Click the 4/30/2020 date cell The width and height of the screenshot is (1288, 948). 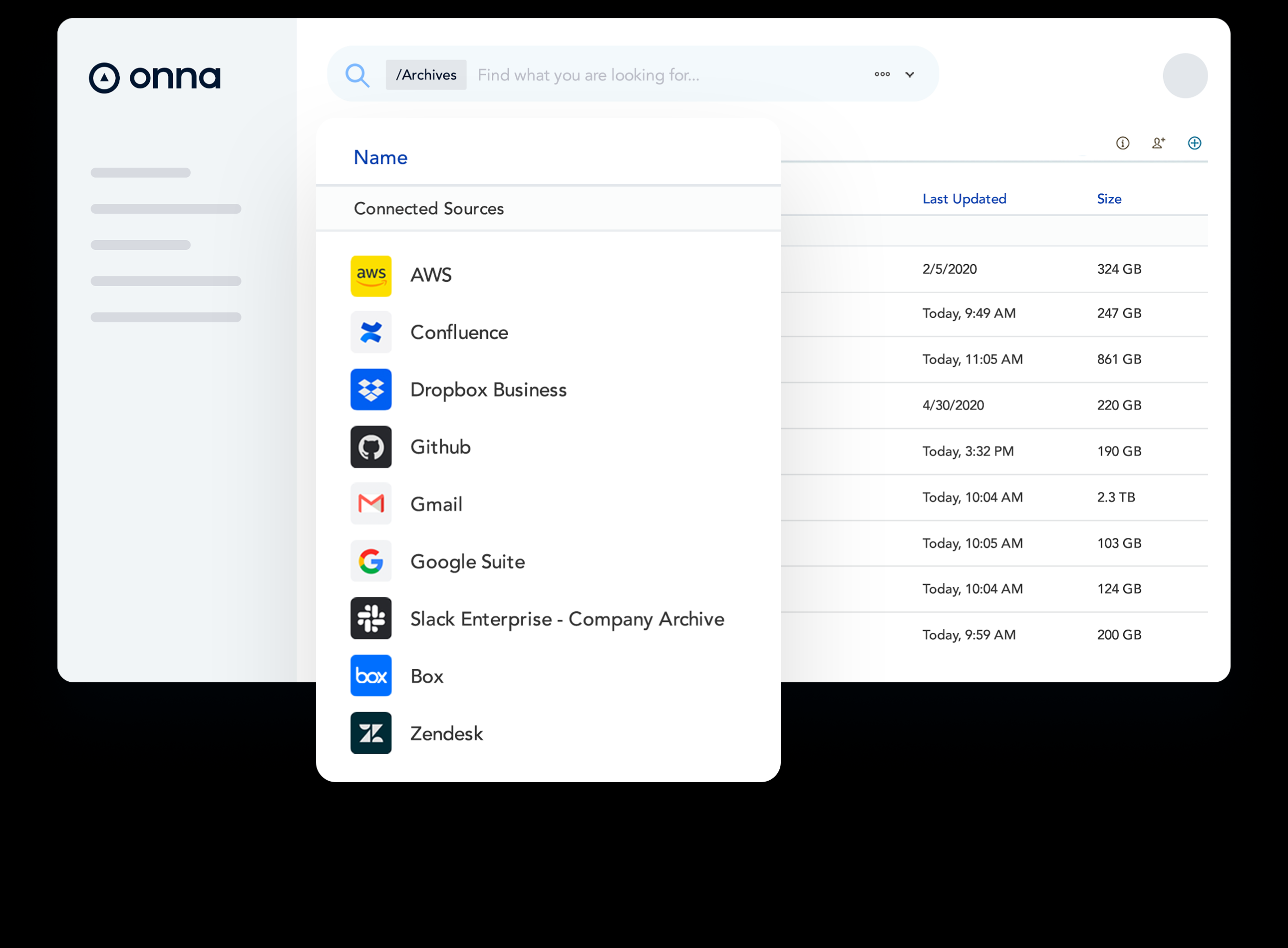click(953, 405)
